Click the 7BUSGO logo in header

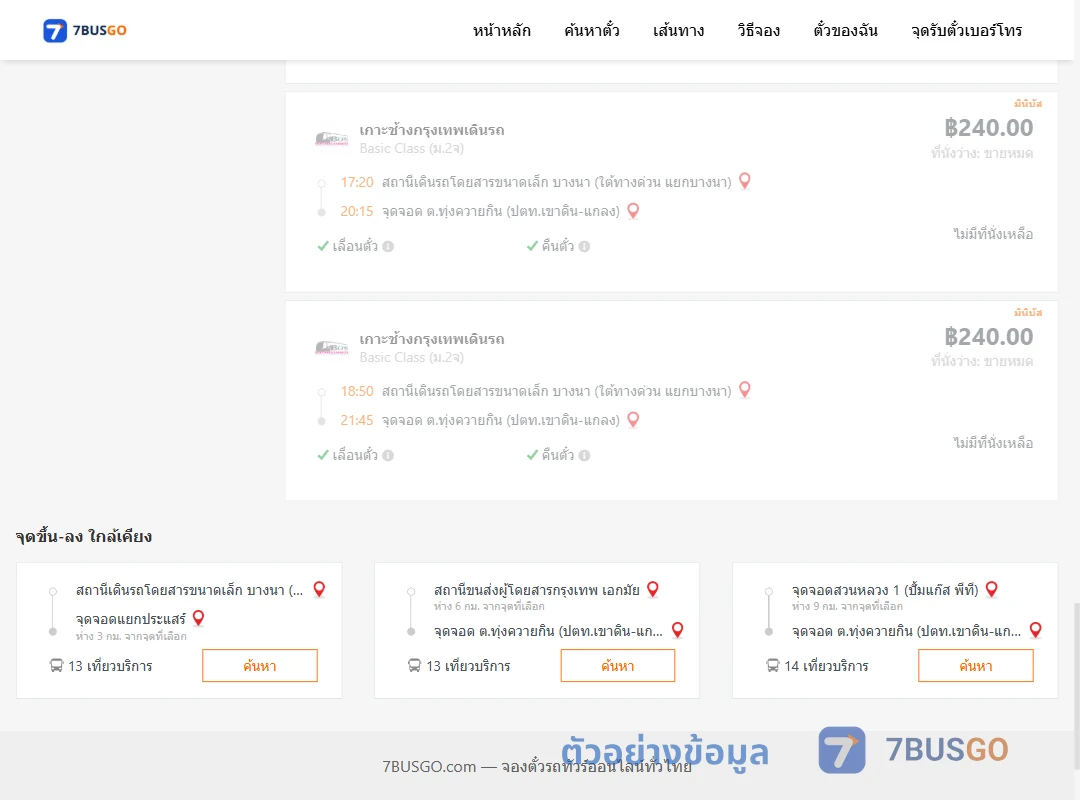85,30
